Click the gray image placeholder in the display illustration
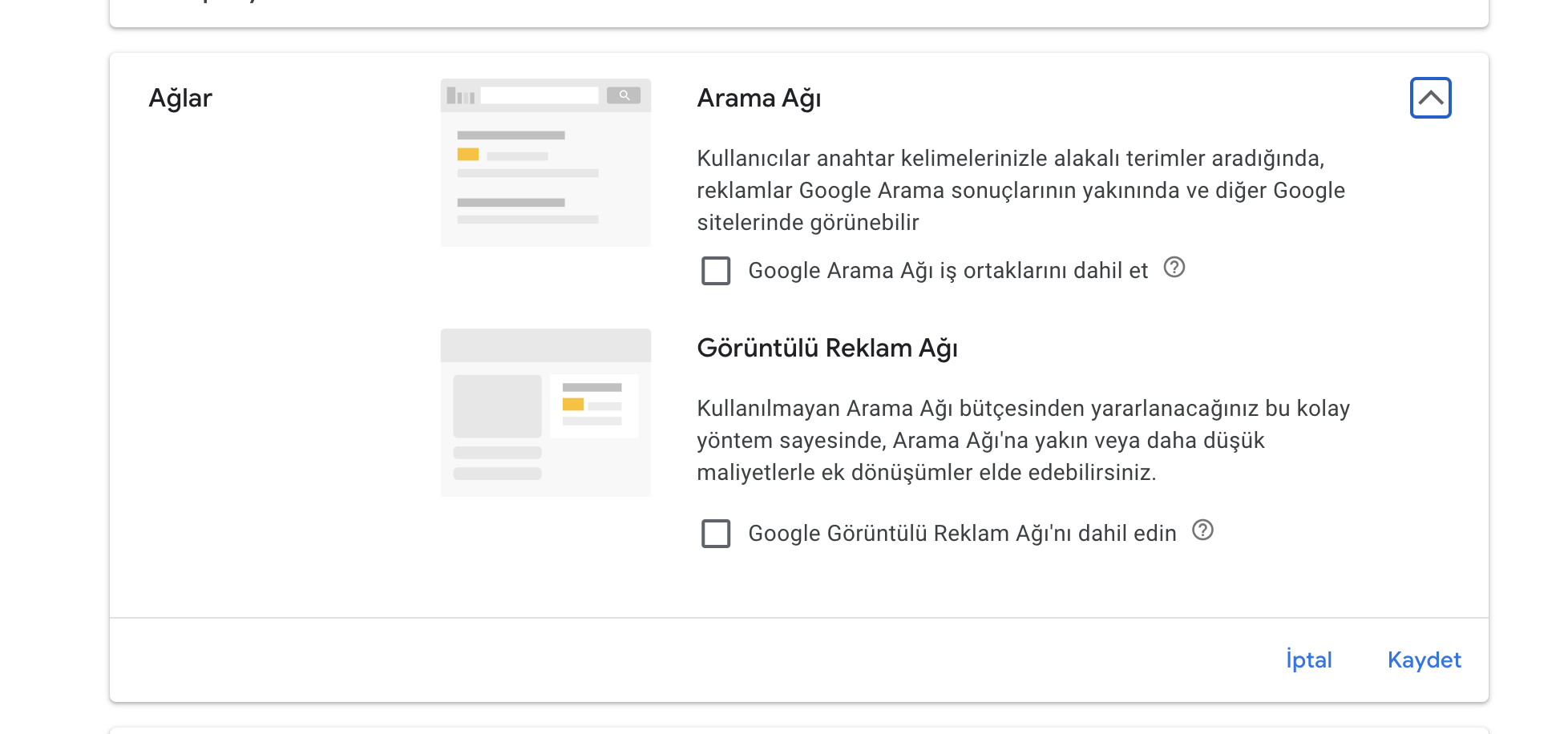Image resolution: width=1568 pixels, height=734 pixels. 497,406
